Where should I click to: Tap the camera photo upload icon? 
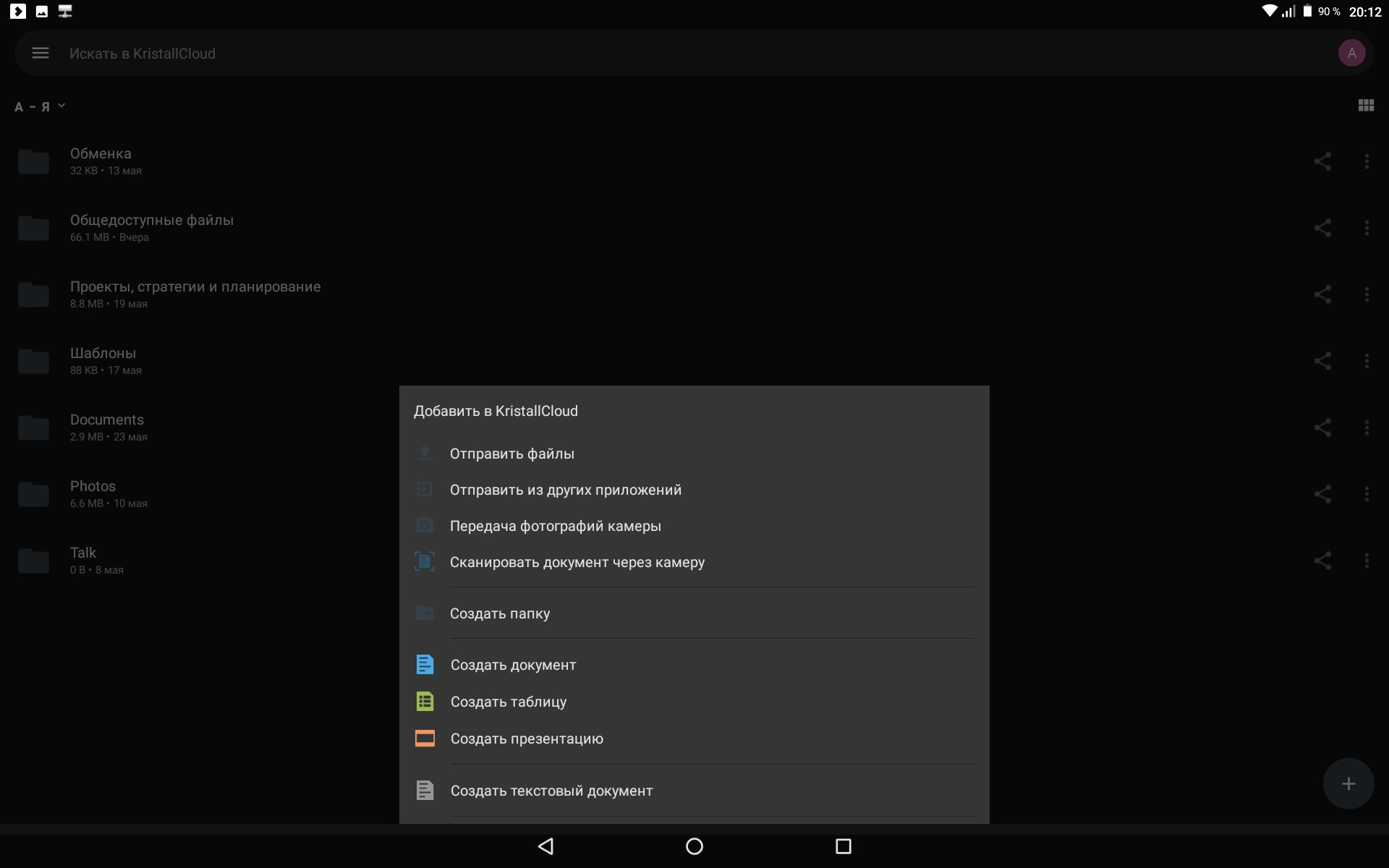pos(425,525)
